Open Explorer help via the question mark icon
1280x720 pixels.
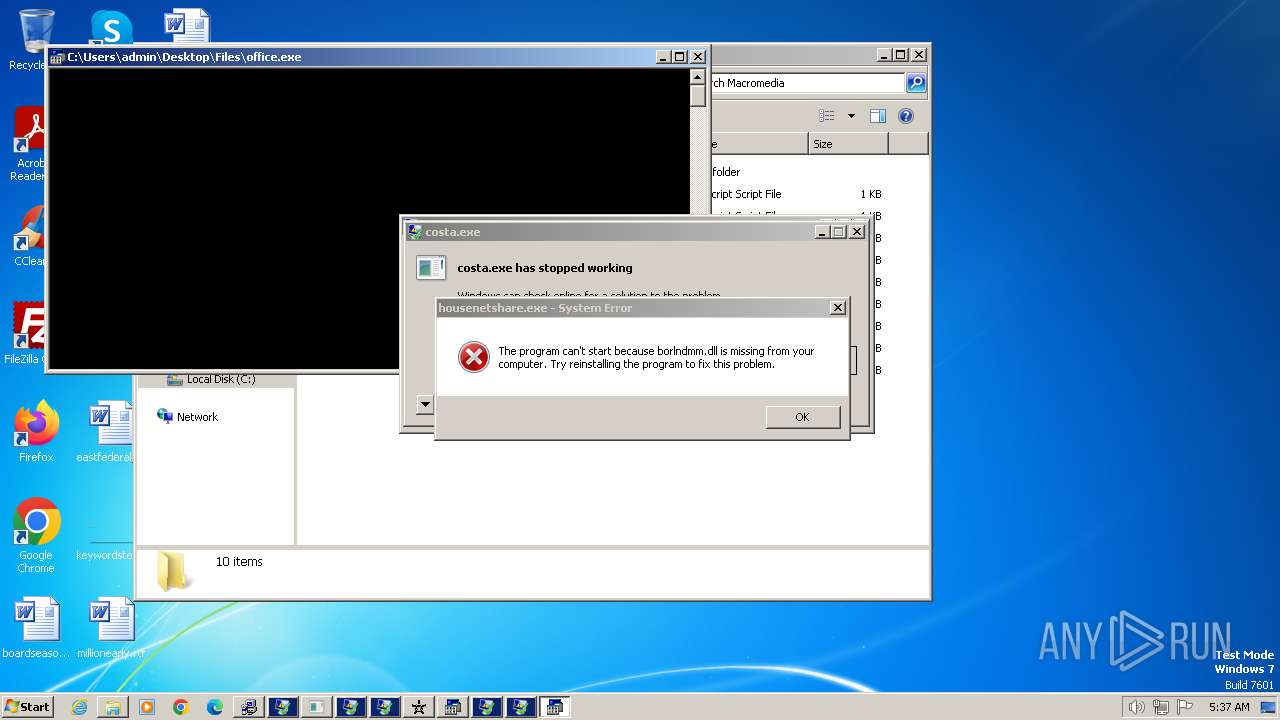pyautogui.click(x=906, y=116)
